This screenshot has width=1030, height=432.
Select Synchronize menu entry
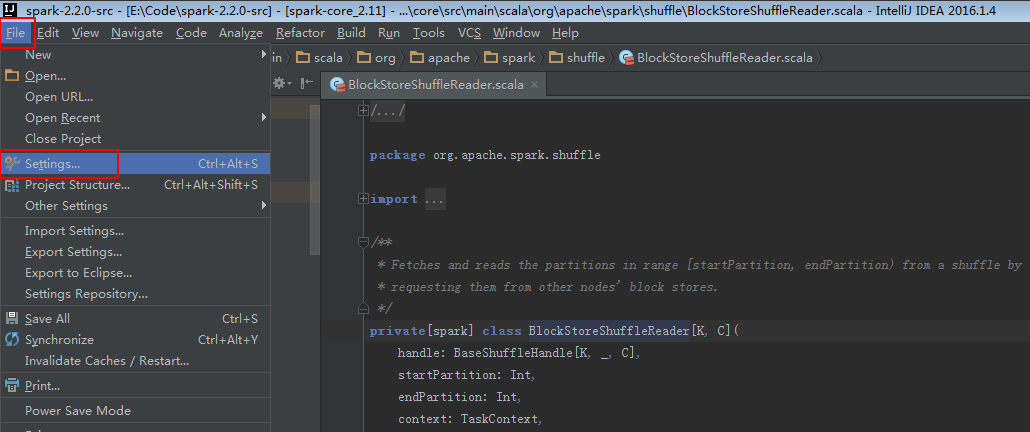coord(135,340)
